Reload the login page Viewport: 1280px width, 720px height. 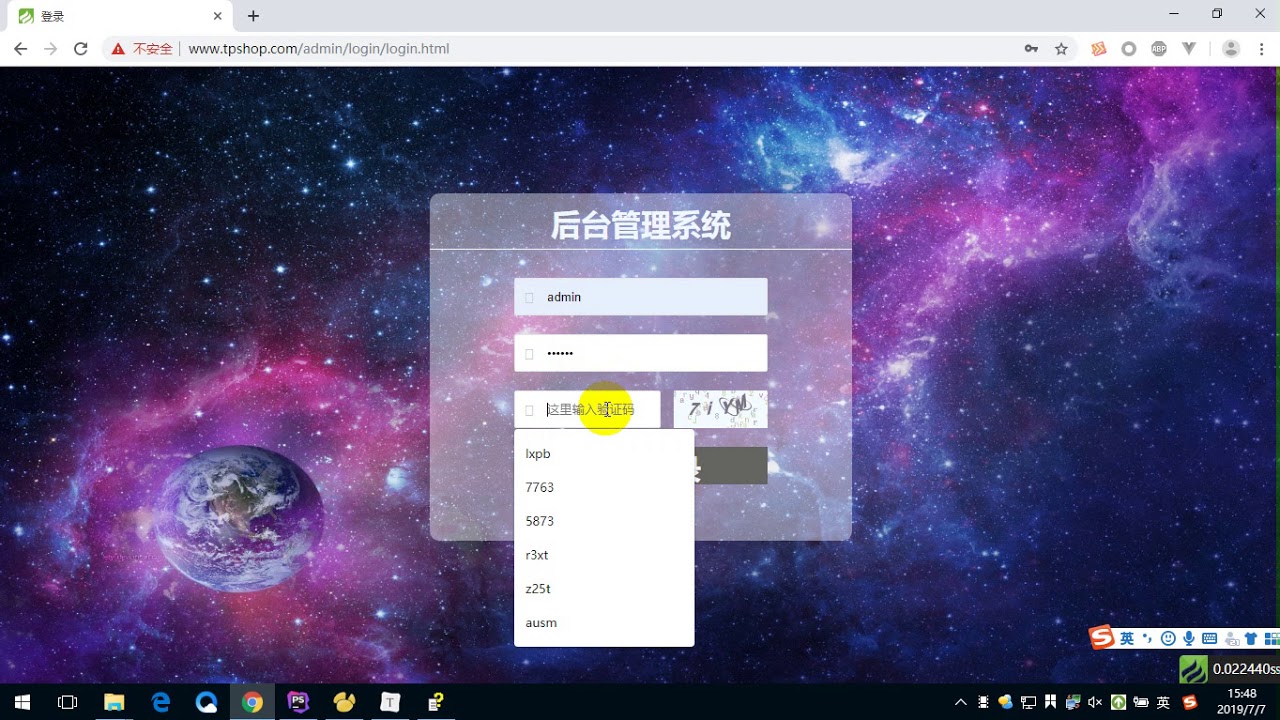click(81, 48)
